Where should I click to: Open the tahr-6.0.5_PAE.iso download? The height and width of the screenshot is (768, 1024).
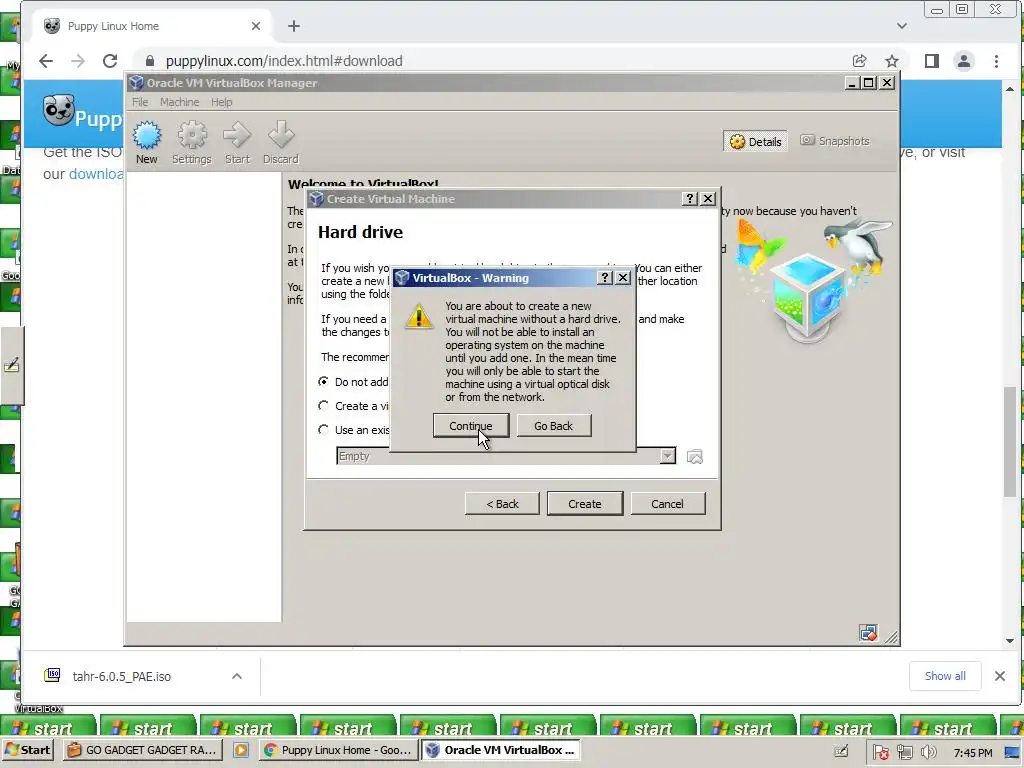(121, 676)
